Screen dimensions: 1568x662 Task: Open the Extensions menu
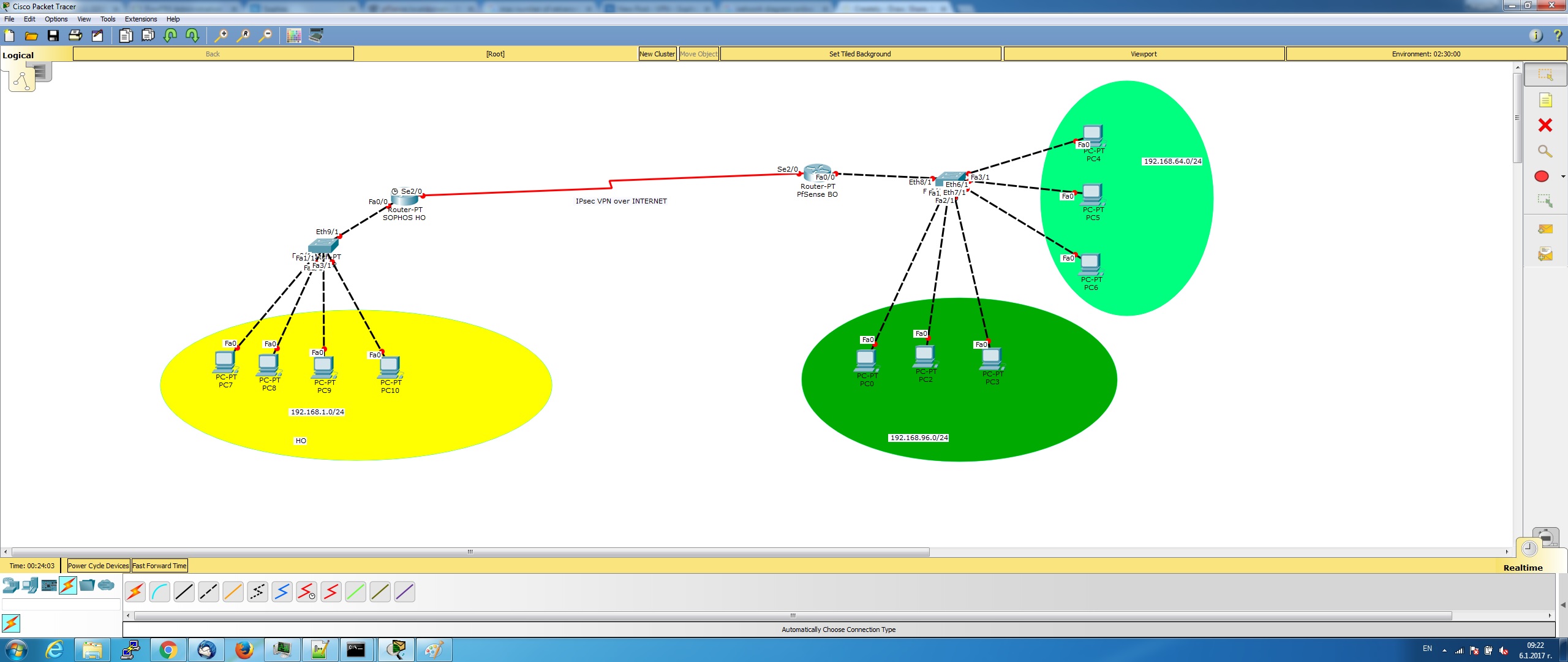coord(141,19)
